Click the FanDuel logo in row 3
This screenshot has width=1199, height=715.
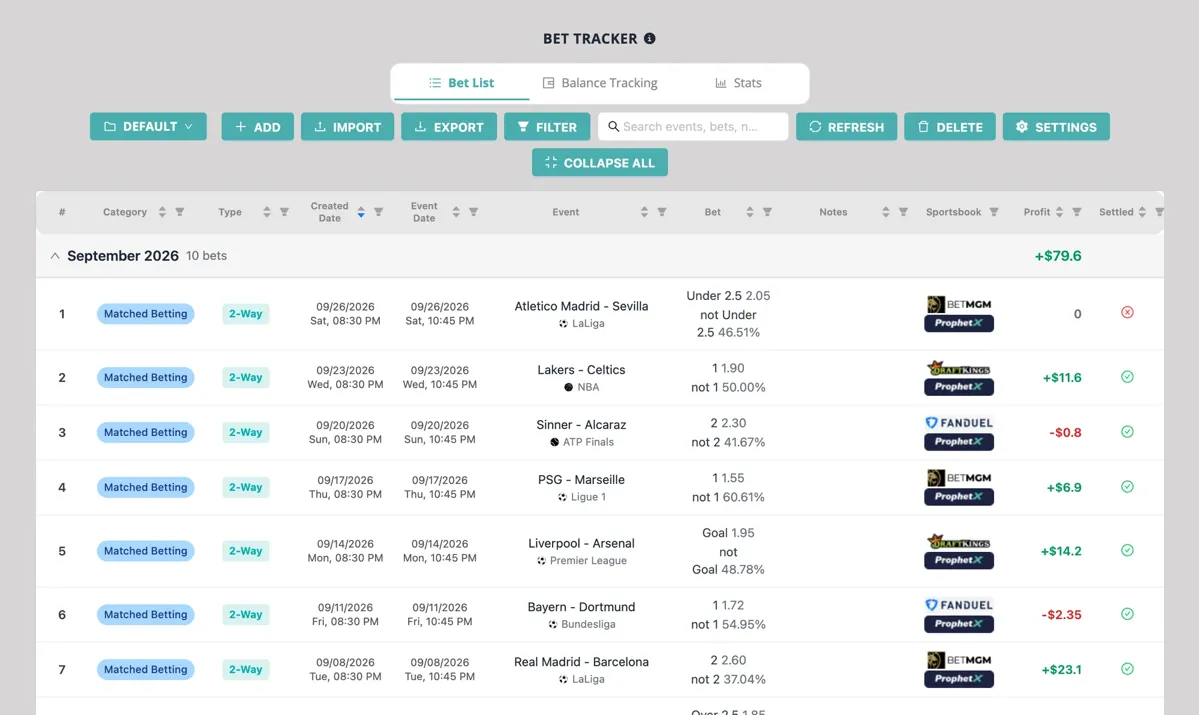click(959, 423)
